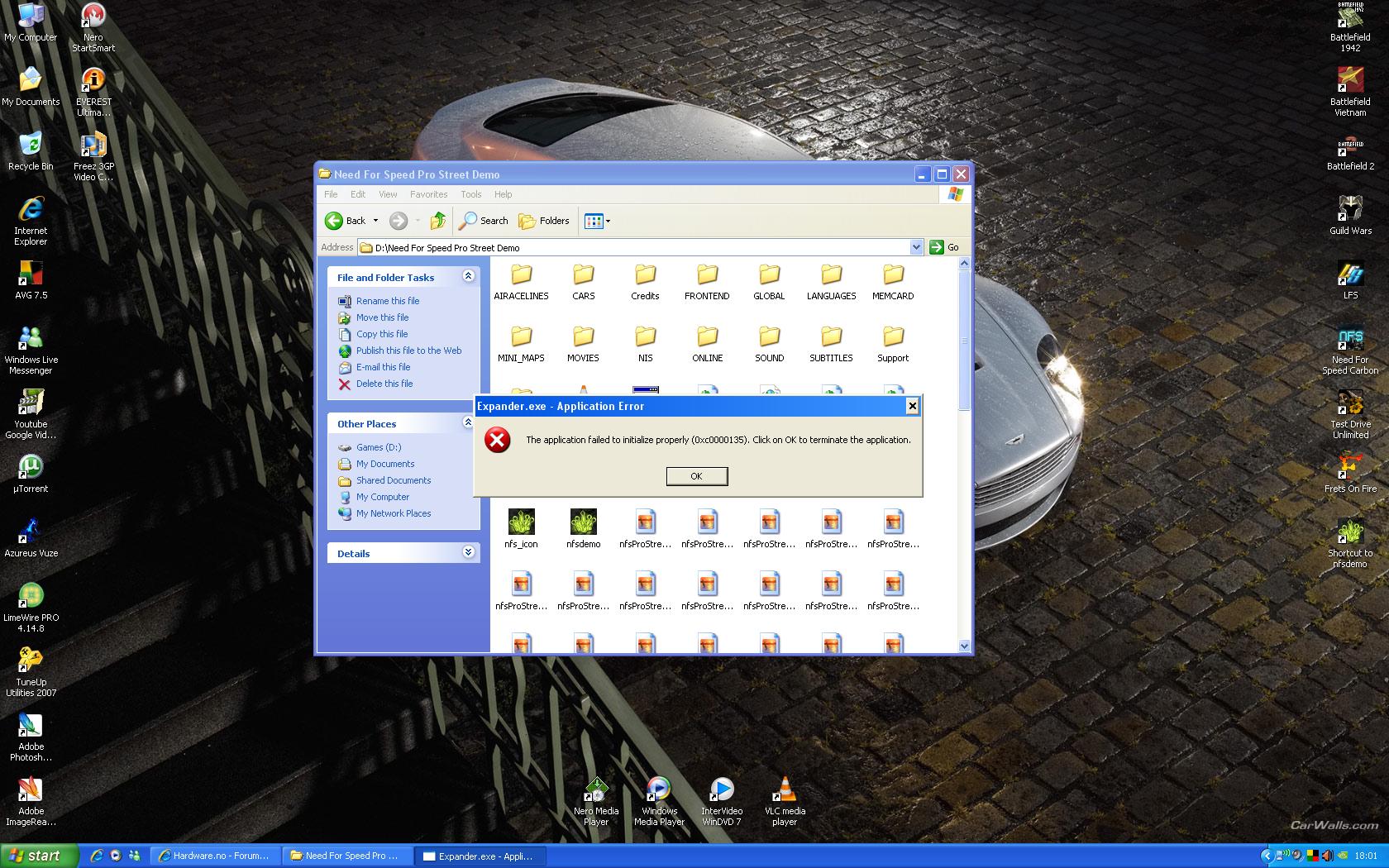The image size is (1389, 868).
Task: Collapse the File and Folder Tasks panel
Action: tap(468, 276)
